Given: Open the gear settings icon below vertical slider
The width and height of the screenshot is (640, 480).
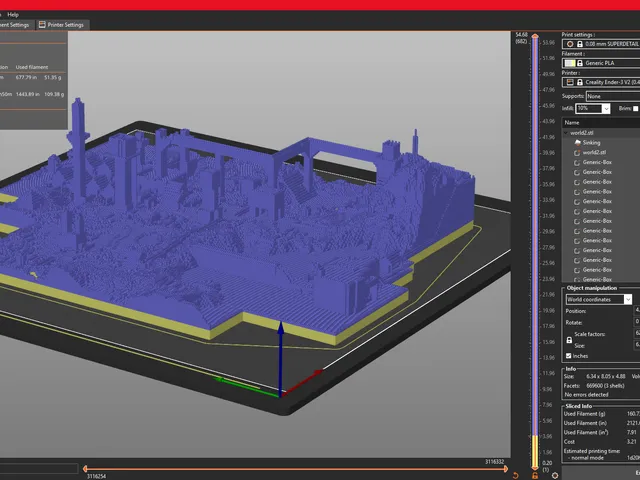Looking at the screenshot, I should click(555, 476).
